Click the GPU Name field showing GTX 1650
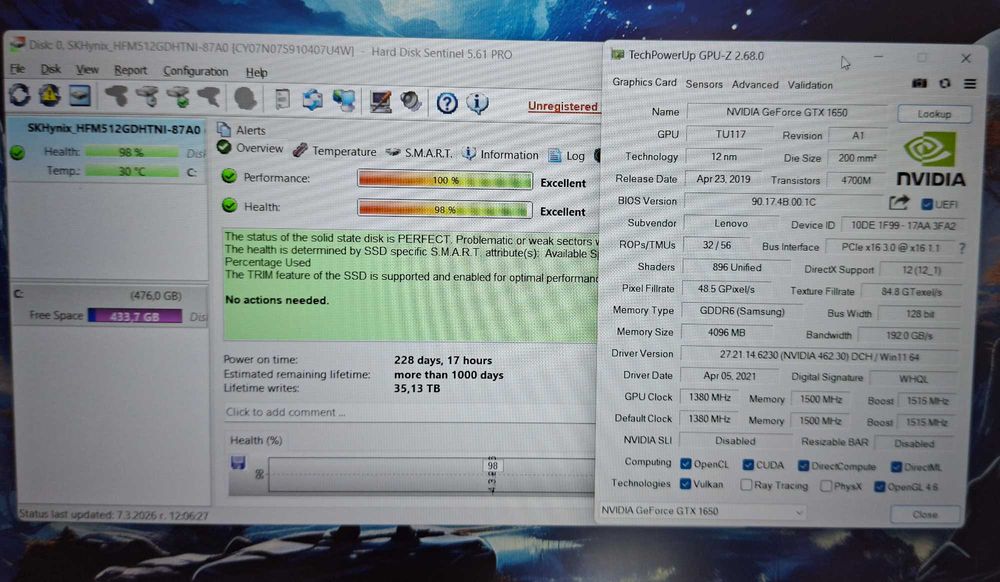 (x=787, y=112)
